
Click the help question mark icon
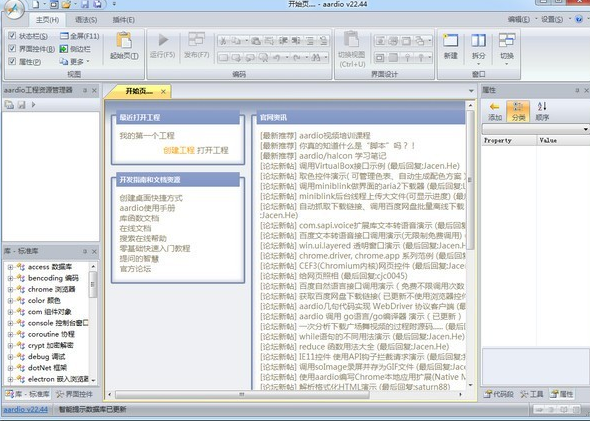tap(579, 20)
